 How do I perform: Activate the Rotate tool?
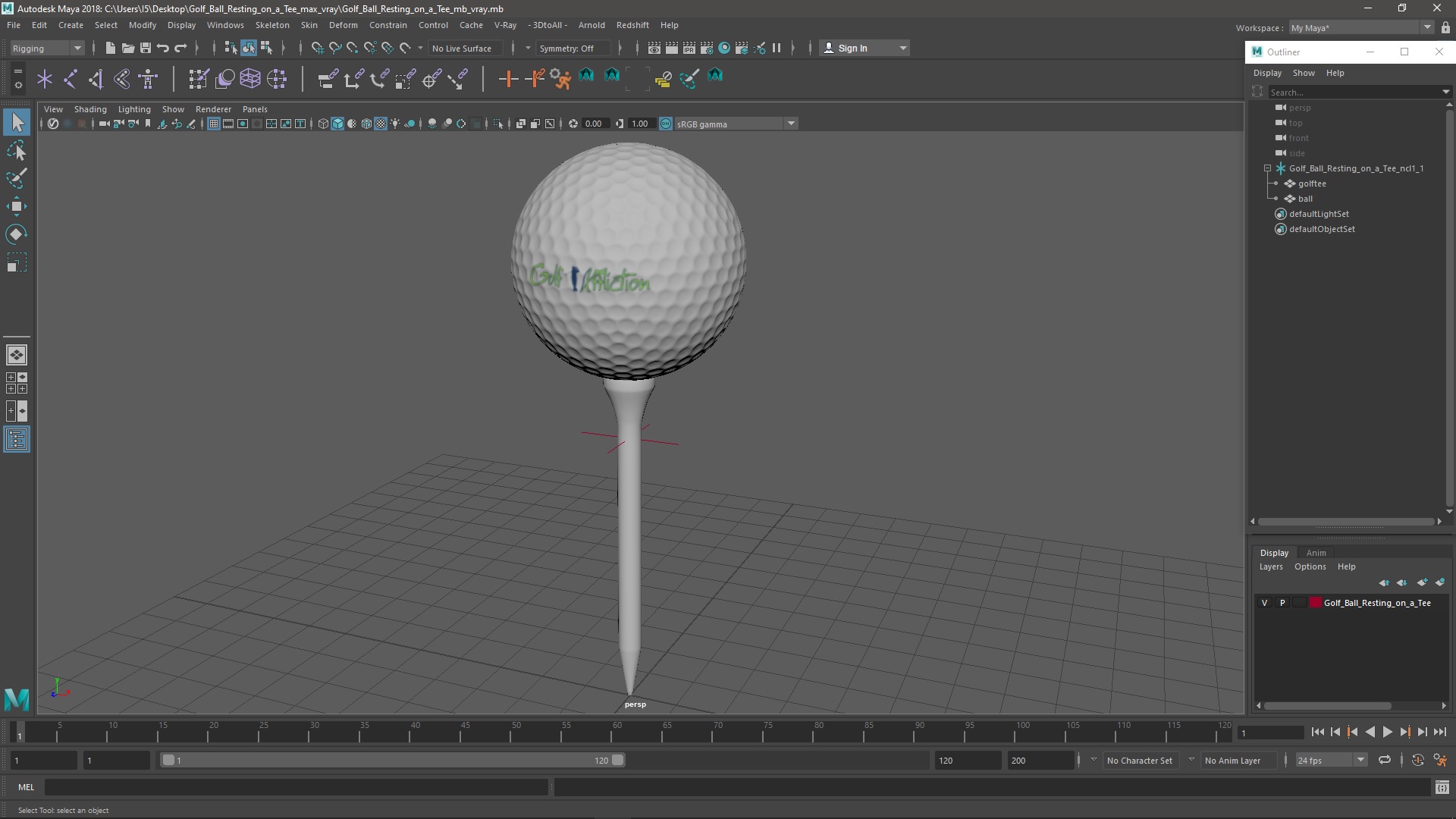point(17,234)
